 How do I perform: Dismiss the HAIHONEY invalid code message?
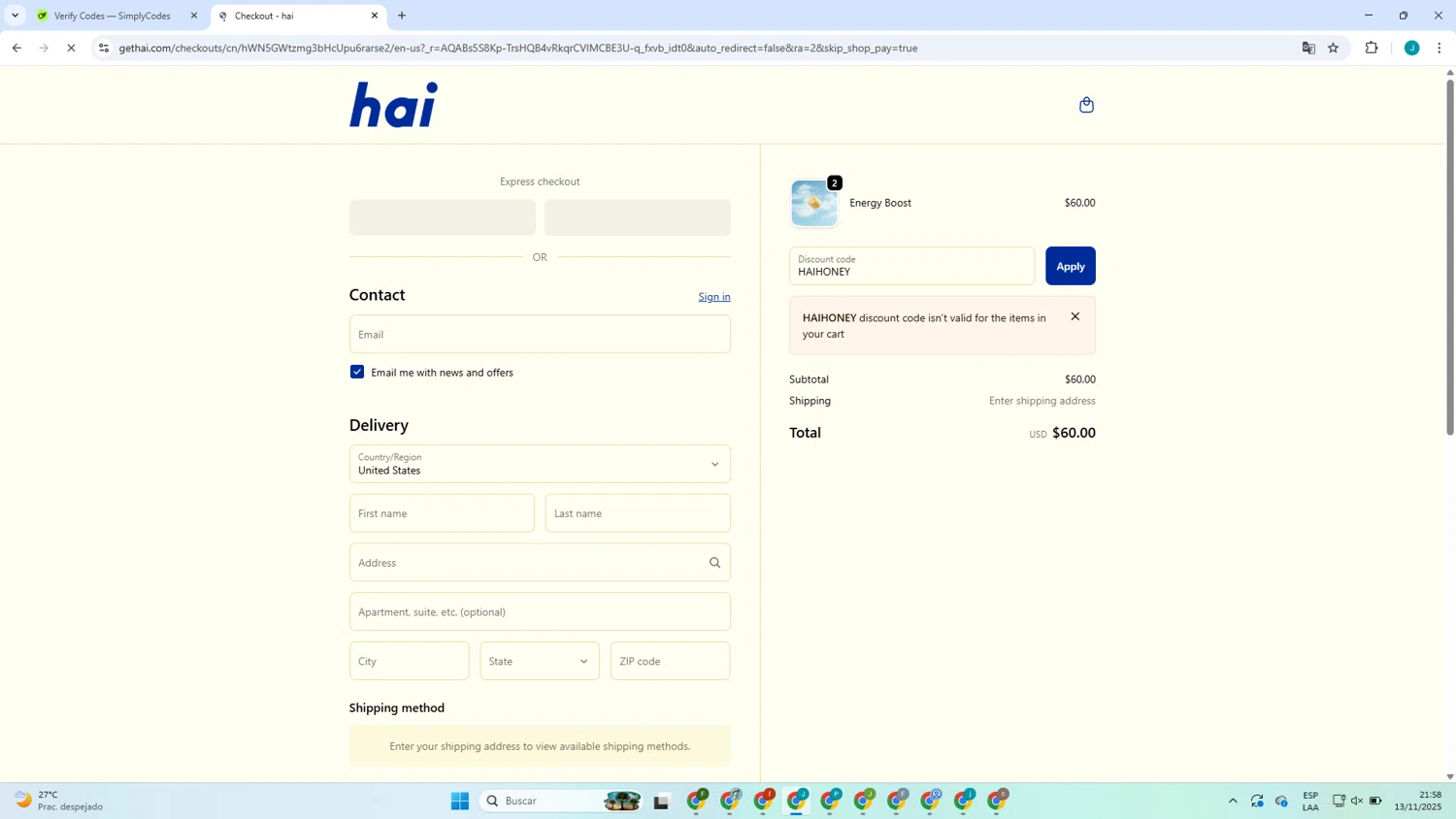pos(1075,316)
